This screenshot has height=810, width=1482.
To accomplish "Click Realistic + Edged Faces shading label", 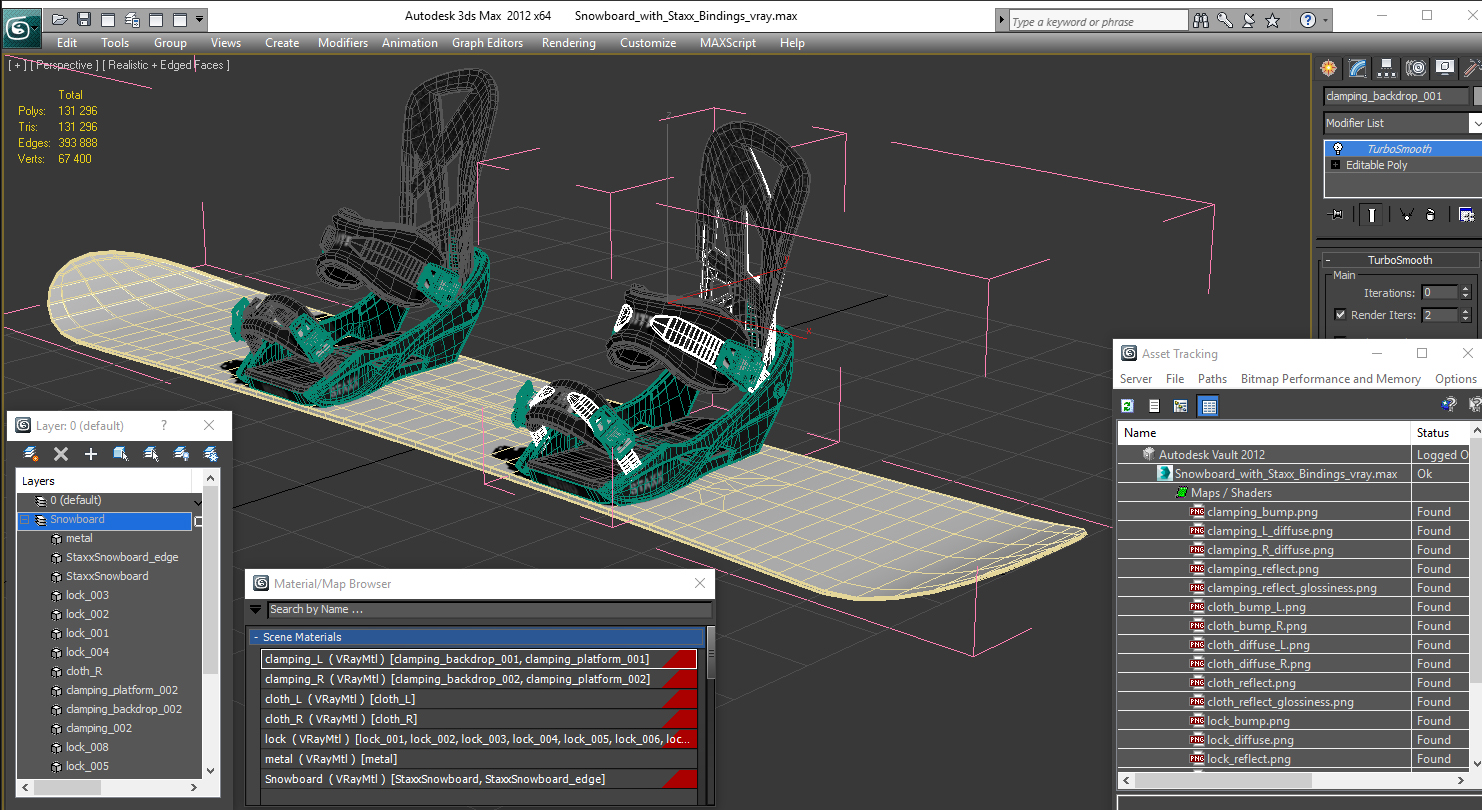I will tap(166, 65).
